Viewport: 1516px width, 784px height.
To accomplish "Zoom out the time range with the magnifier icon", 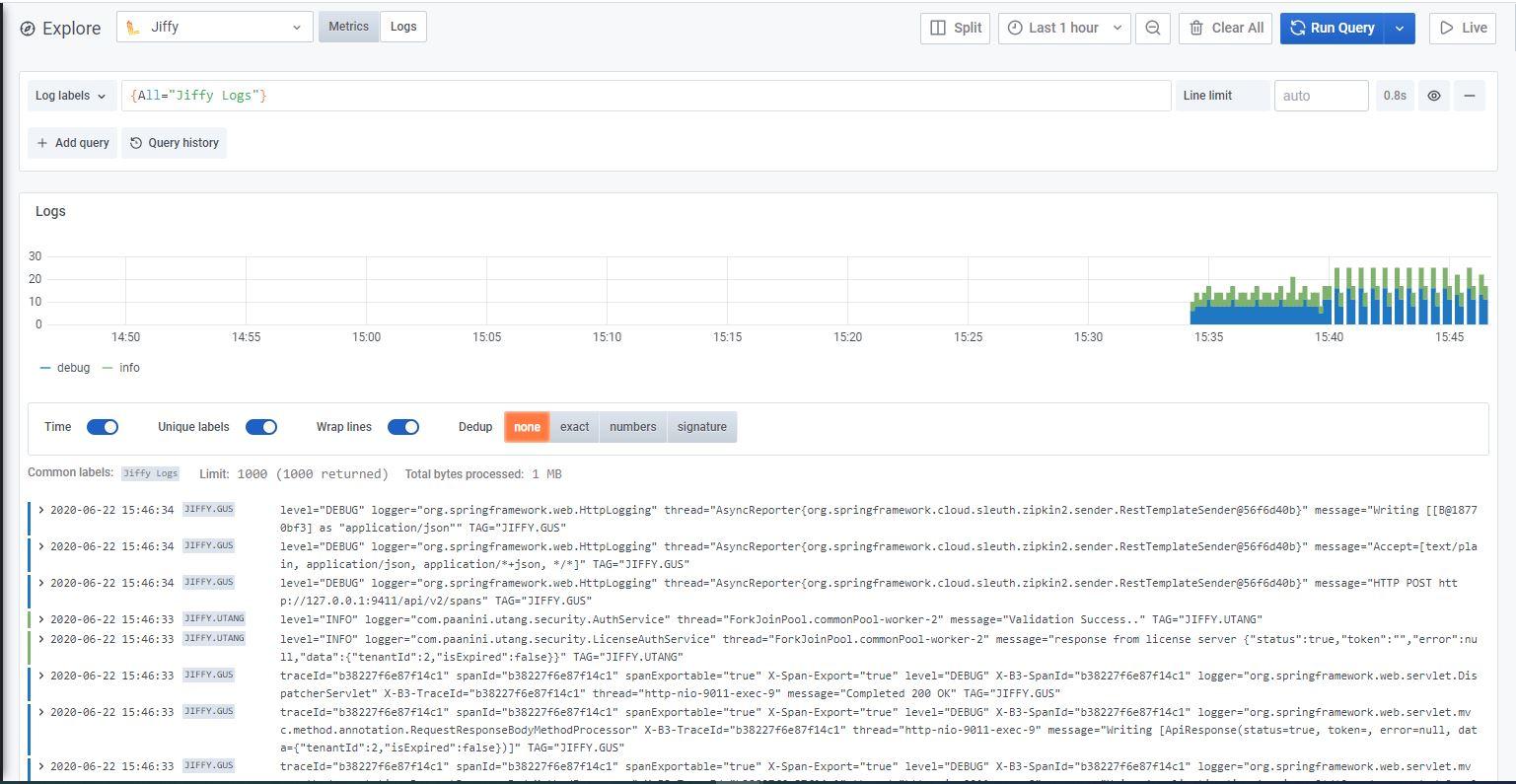I will (x=1152, y=28).
